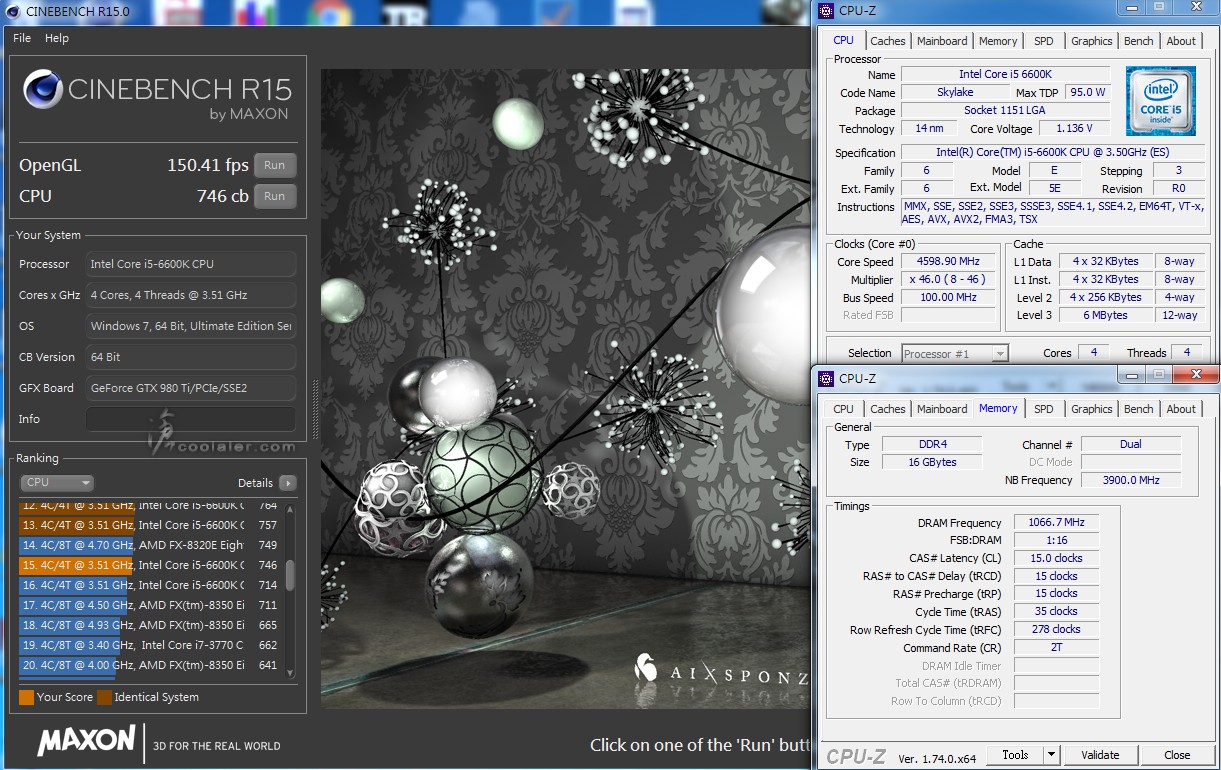Select ranking row 13 scoring 757

tap(150, 525)
